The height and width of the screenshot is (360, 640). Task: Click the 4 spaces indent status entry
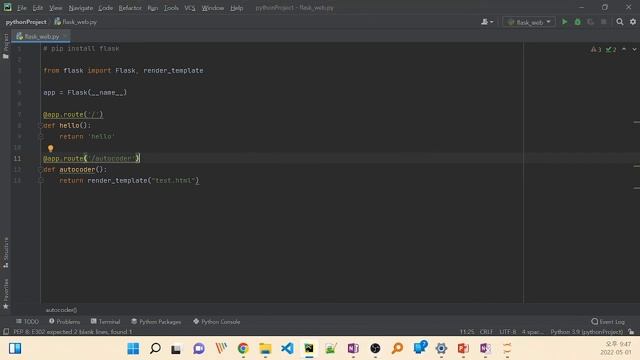click(532, 332)
